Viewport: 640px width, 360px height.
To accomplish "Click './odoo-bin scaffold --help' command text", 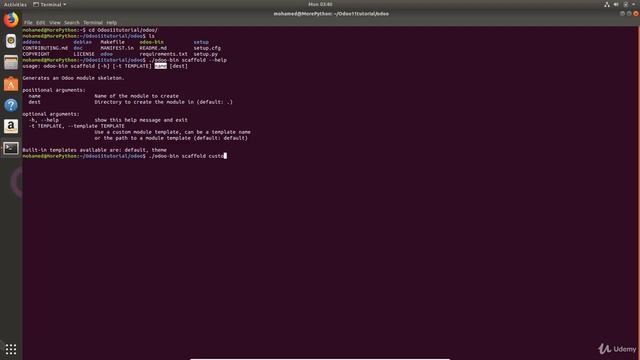I will tap(188, 60).
